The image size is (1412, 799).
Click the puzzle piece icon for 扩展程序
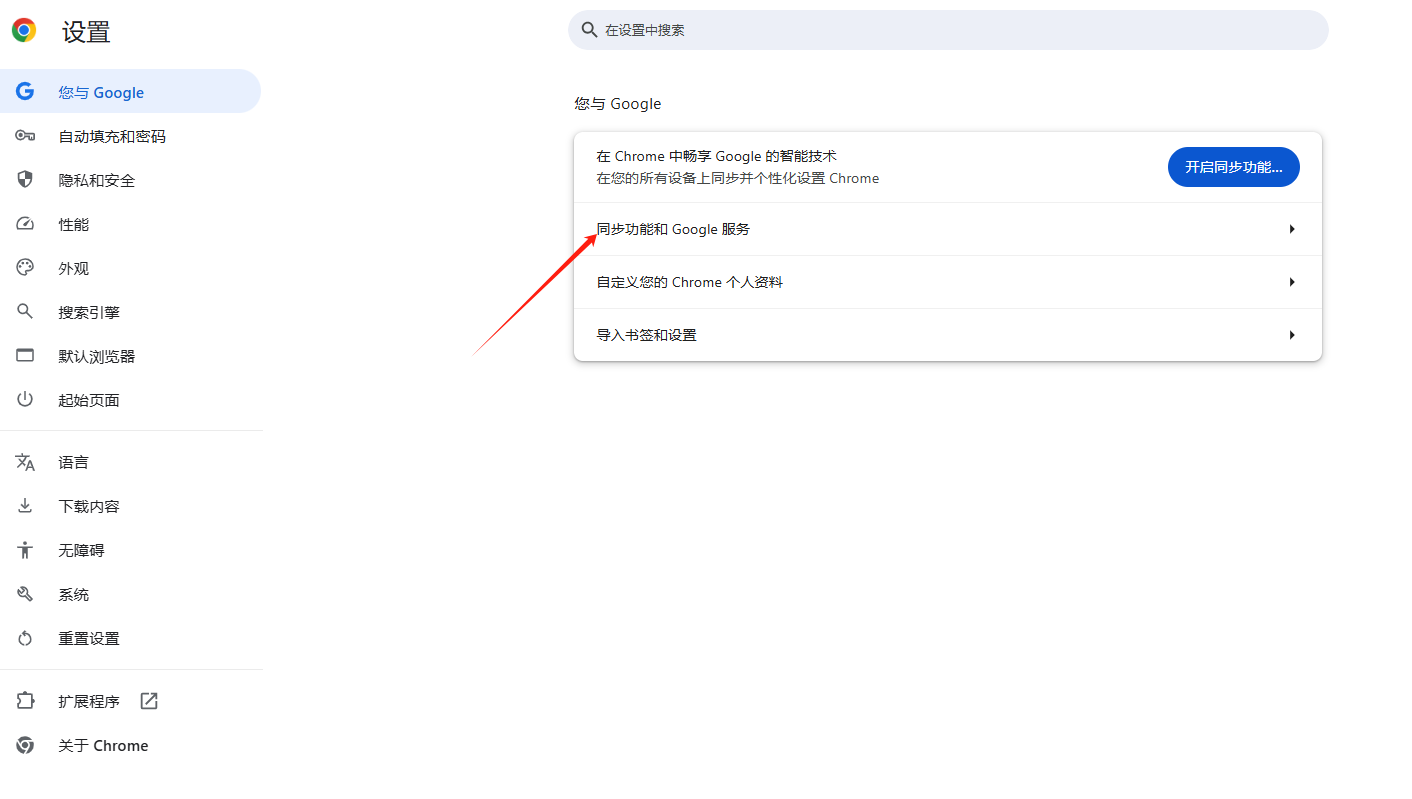pos(25,701)
